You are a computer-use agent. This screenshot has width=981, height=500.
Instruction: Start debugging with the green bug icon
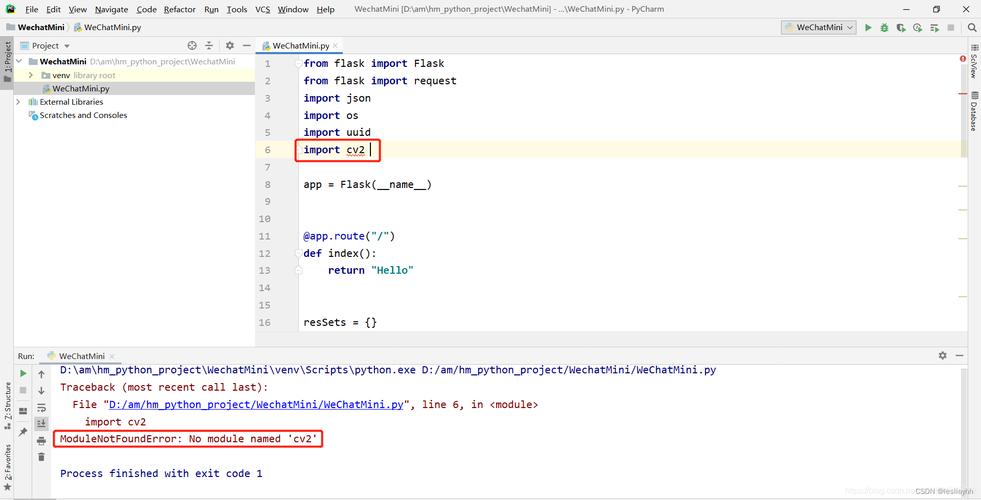884,28
